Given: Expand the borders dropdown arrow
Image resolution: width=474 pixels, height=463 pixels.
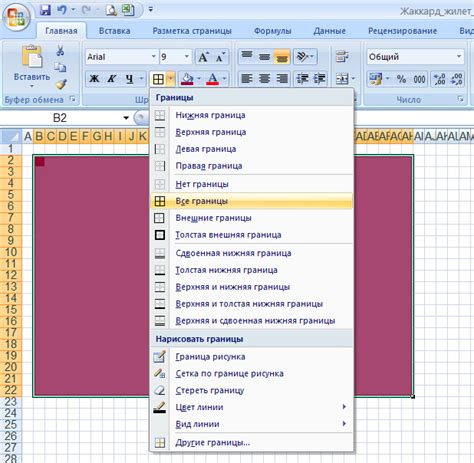Looking at the screenshot, I should click(170, 79).
